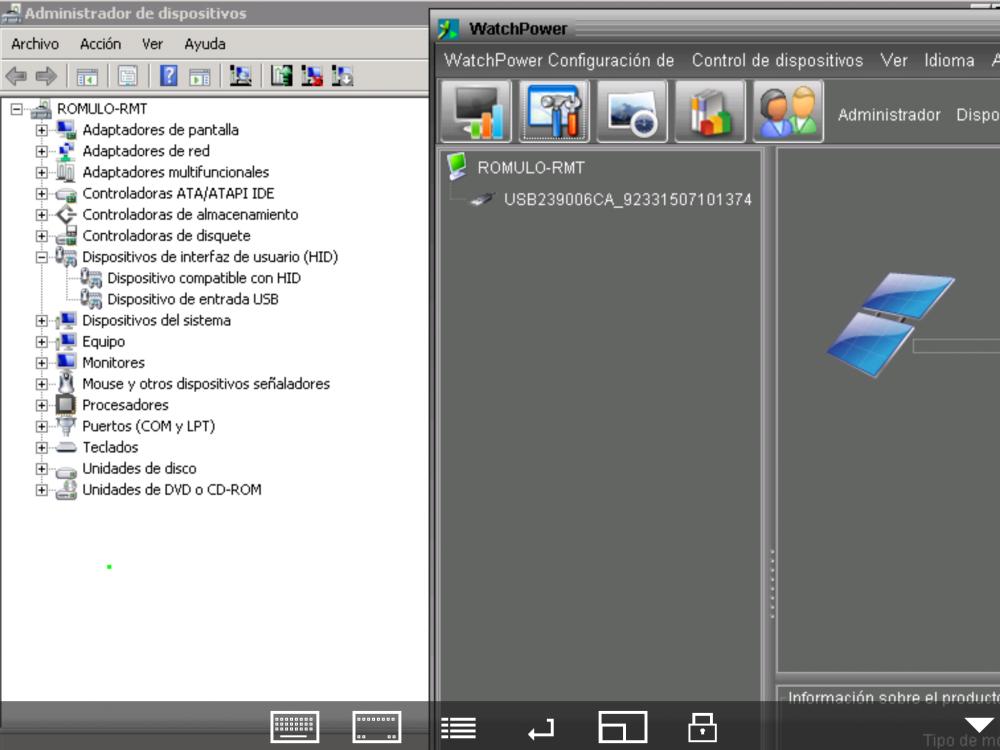Open the Idioma menu in WatchPower

click(950, 61)
